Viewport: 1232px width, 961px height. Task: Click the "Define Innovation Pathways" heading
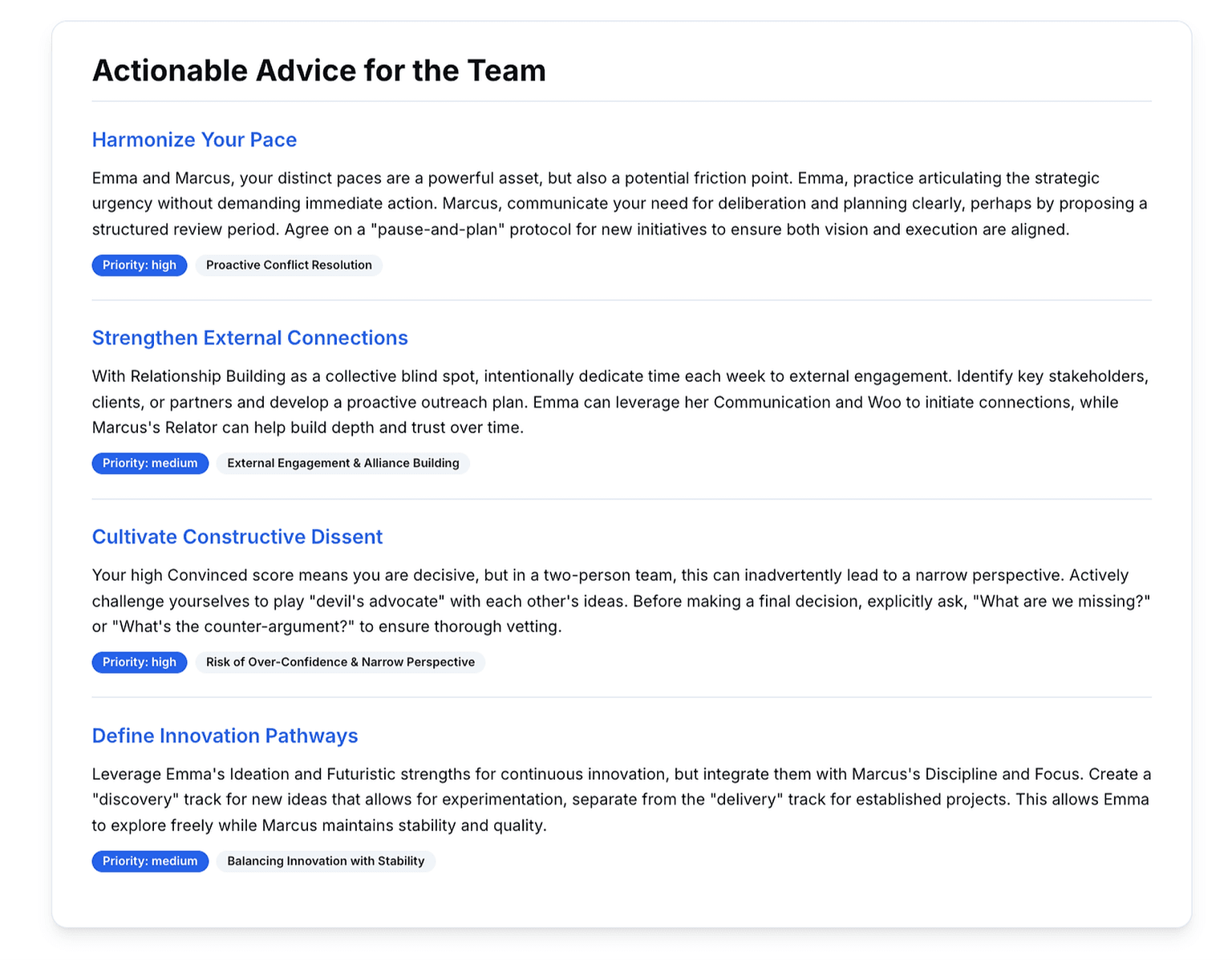(225, 736)
